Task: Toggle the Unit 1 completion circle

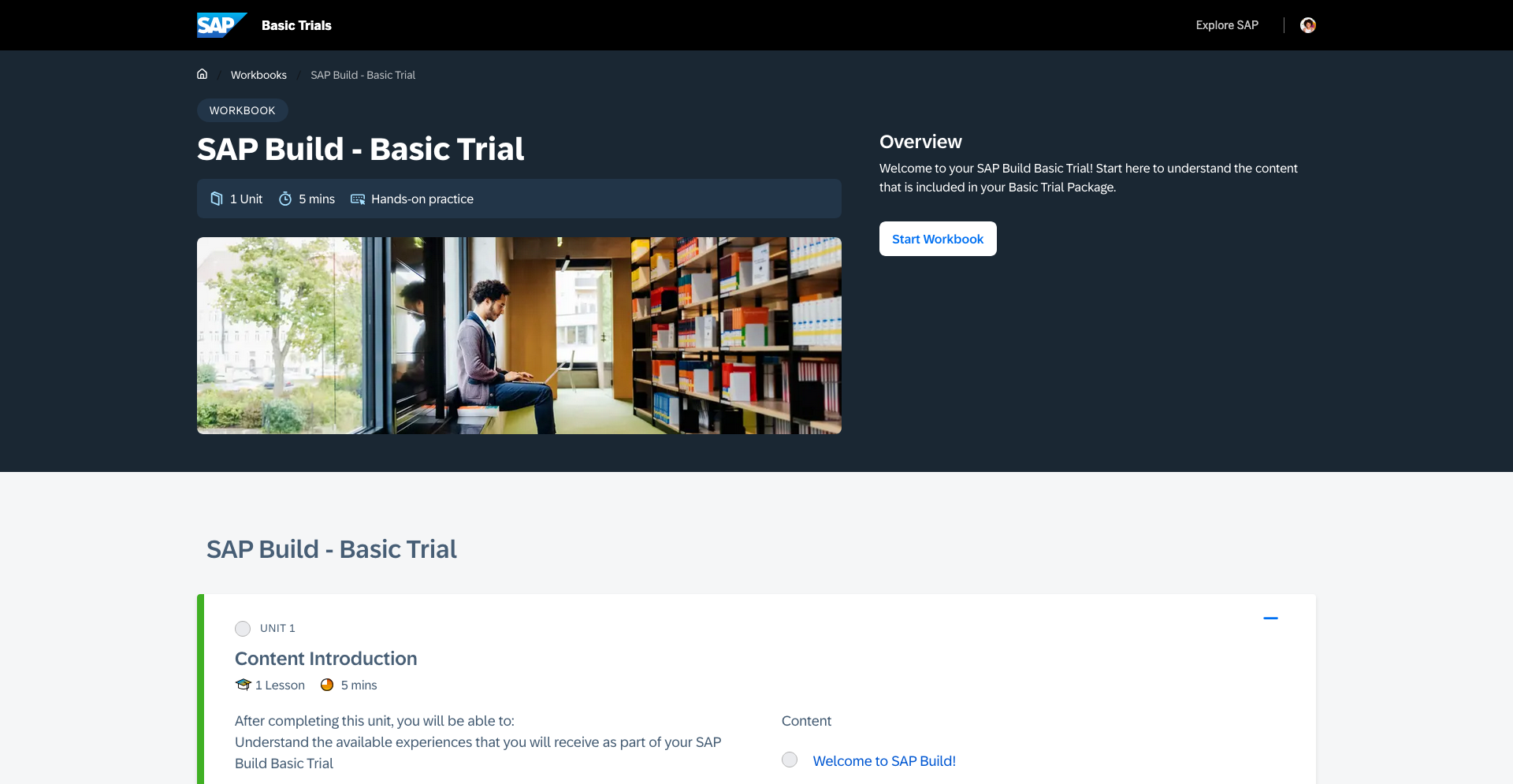Action: pyautogui.click(x=243, y=629)
